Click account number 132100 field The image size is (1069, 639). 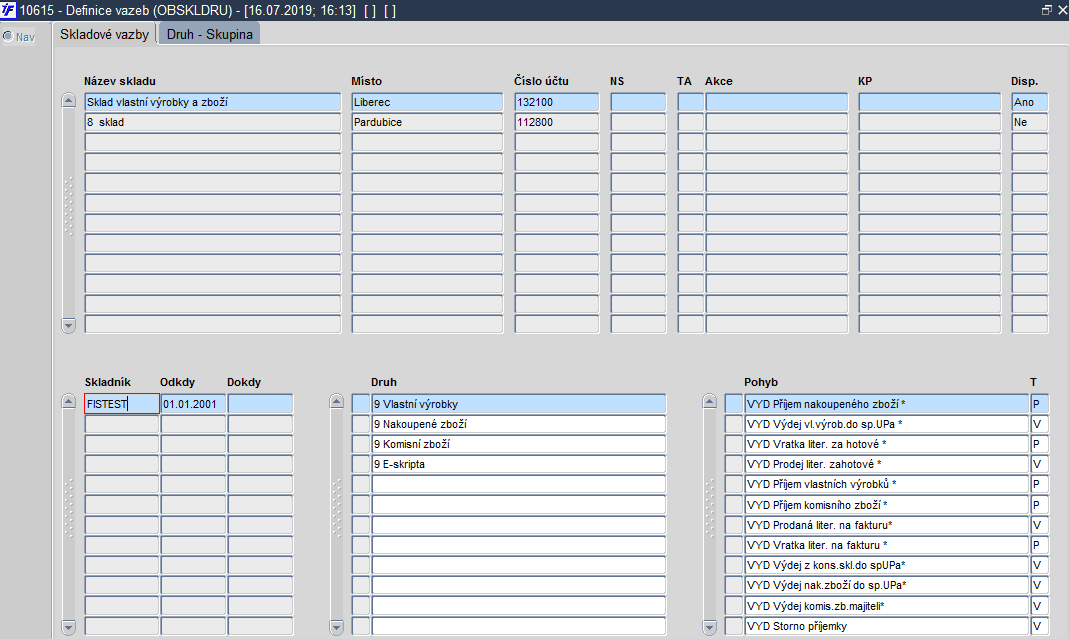click(x=557, y=102)
